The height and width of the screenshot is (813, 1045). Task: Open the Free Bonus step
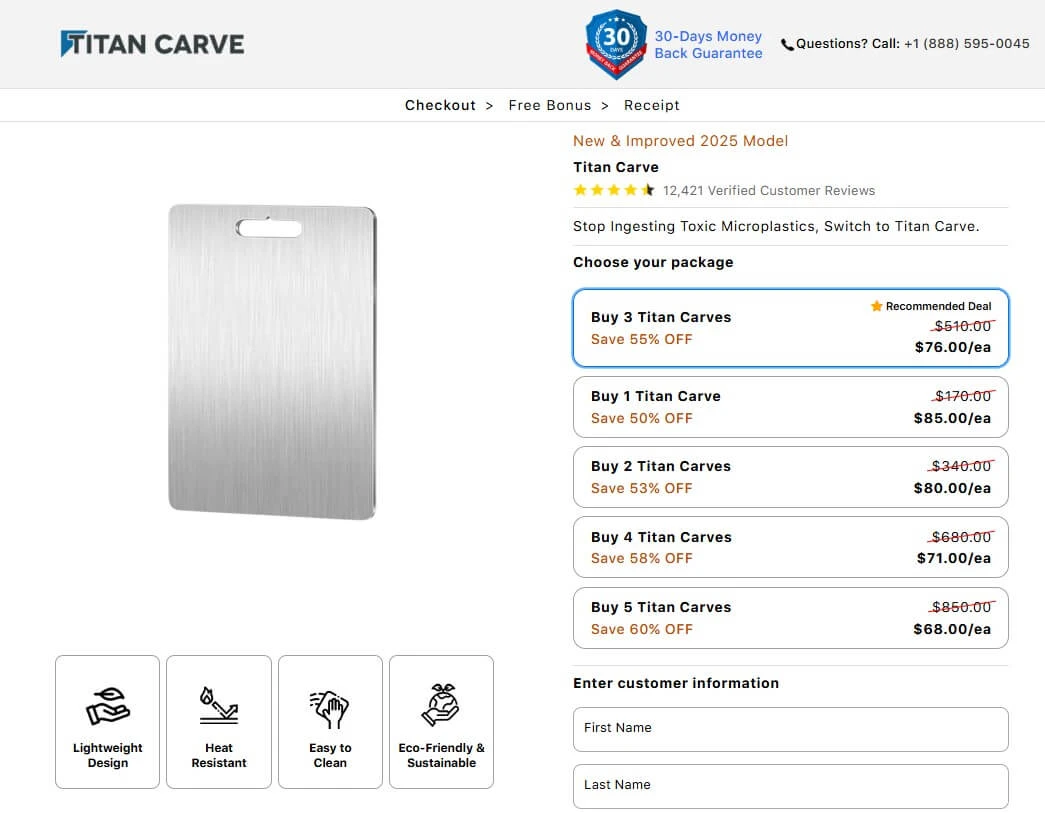click(550, 105)
